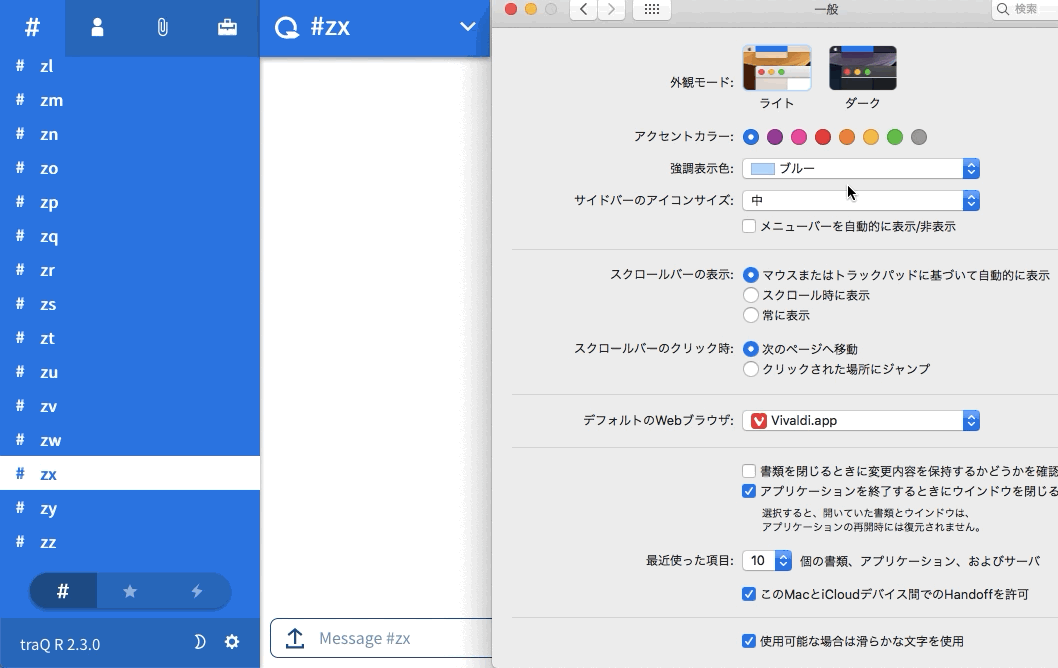Show all channels with bottom hash filter
Image resolution: width=1058 pixels, height=668 pixels.
click(x=63, y=591)
